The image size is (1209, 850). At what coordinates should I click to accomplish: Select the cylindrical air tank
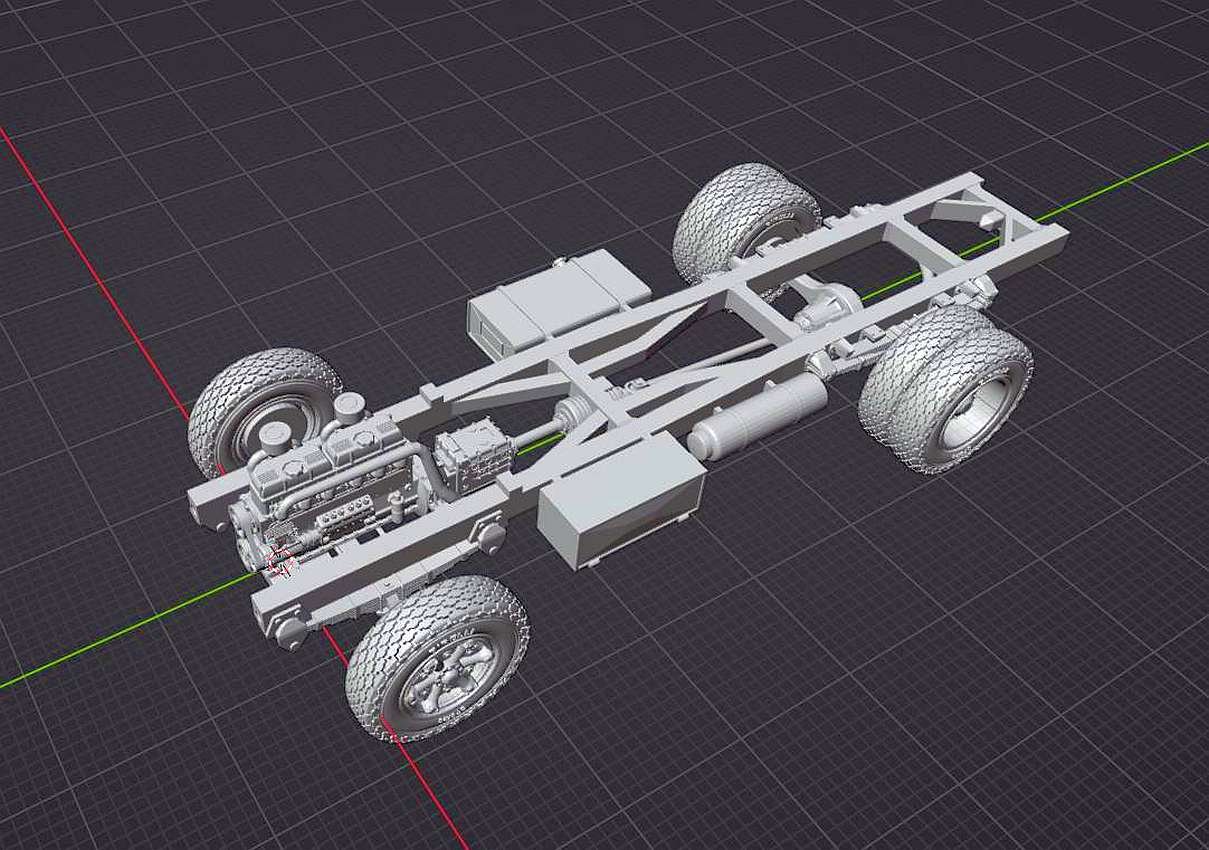point(757,416)
